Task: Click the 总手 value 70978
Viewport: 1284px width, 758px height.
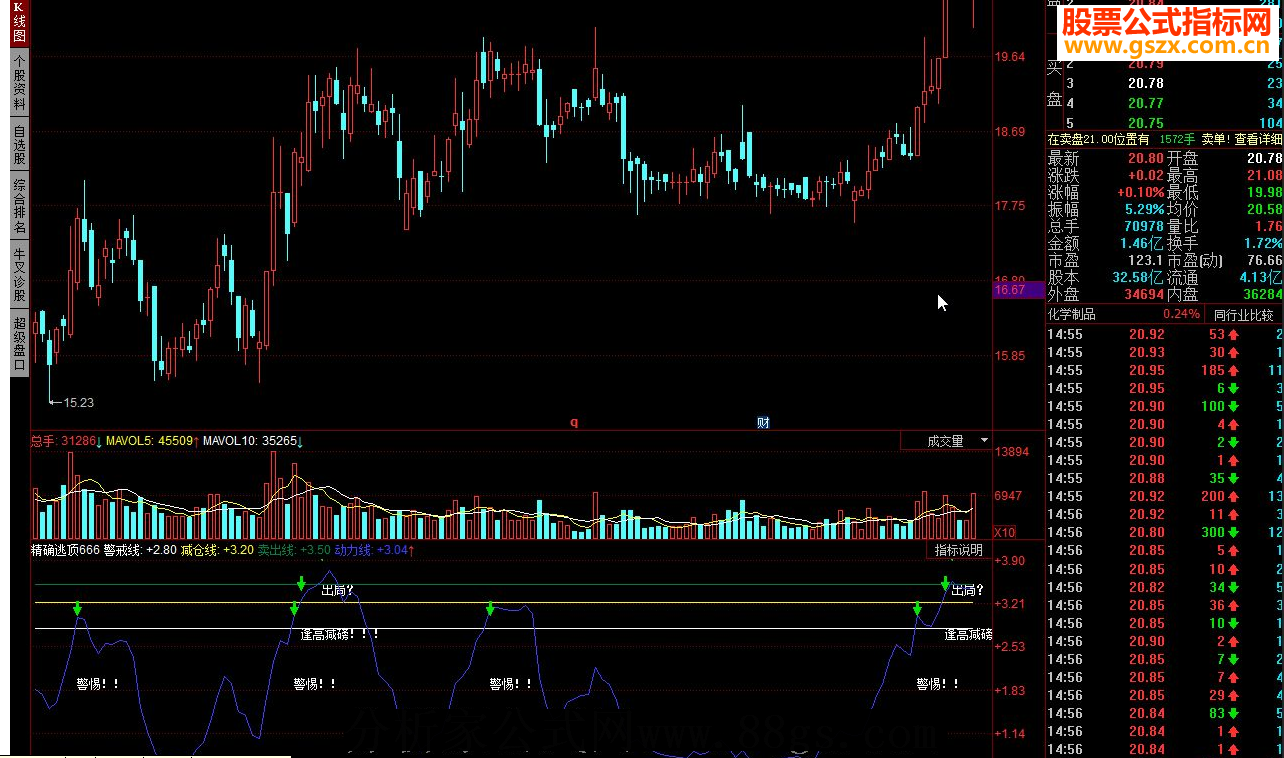Action: pos(1144,227)
